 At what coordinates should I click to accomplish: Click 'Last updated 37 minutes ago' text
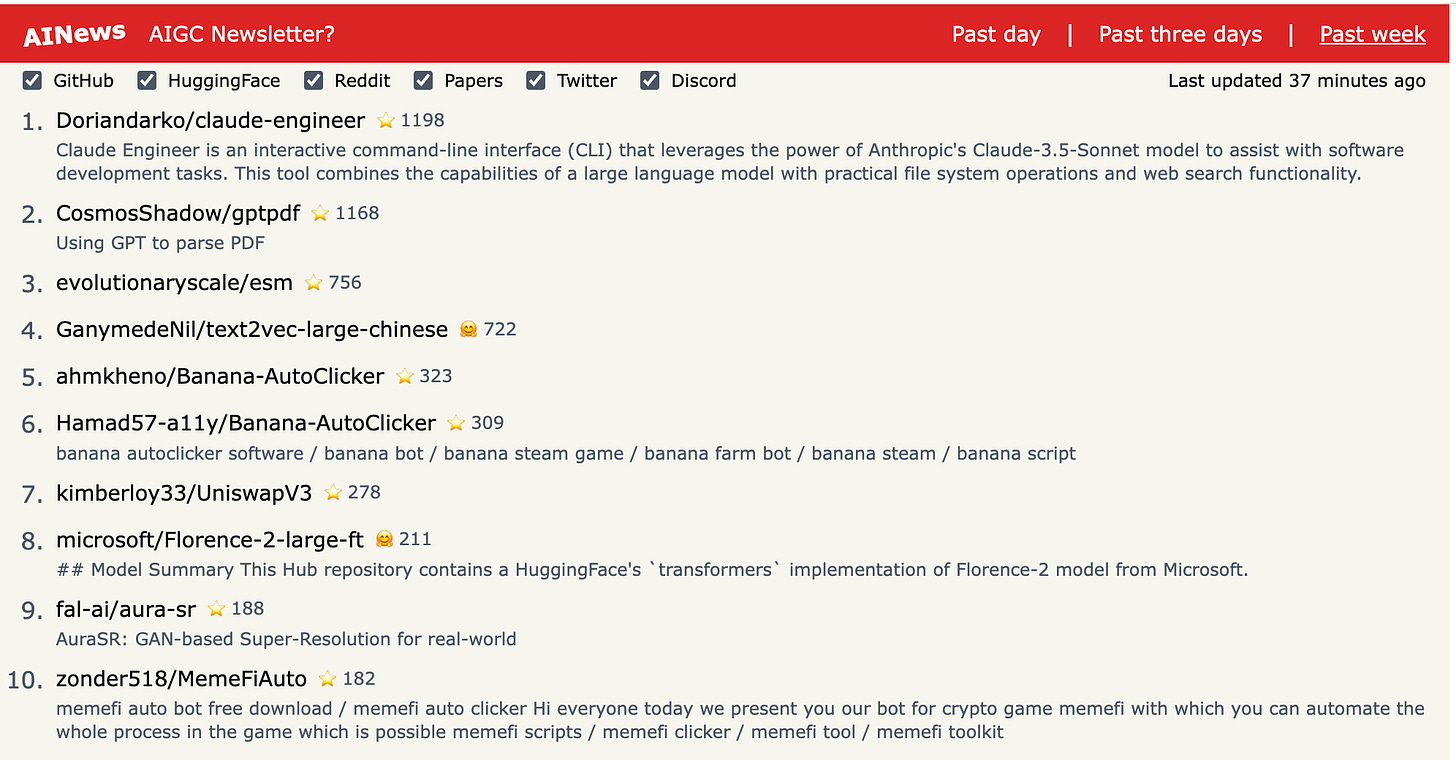(1297, 81)
